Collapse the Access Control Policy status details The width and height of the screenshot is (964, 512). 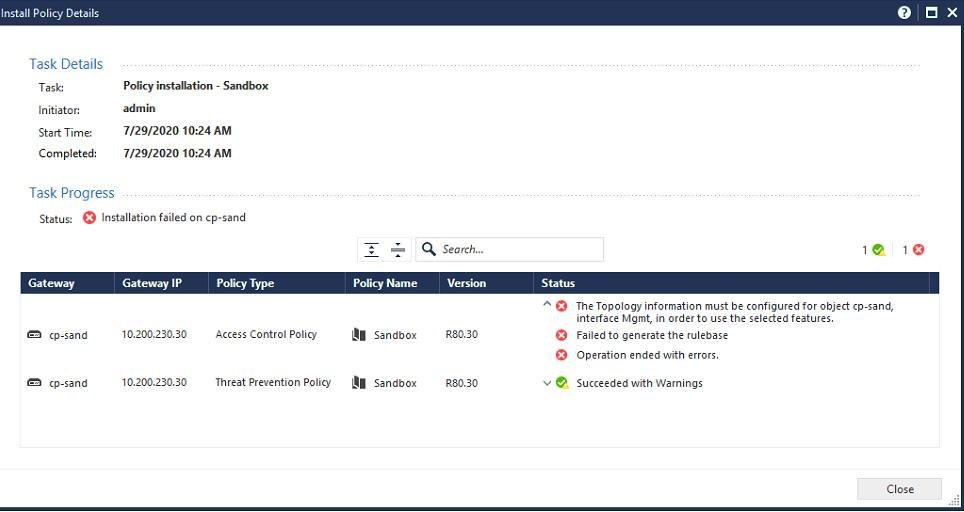[x=547, y=304]
